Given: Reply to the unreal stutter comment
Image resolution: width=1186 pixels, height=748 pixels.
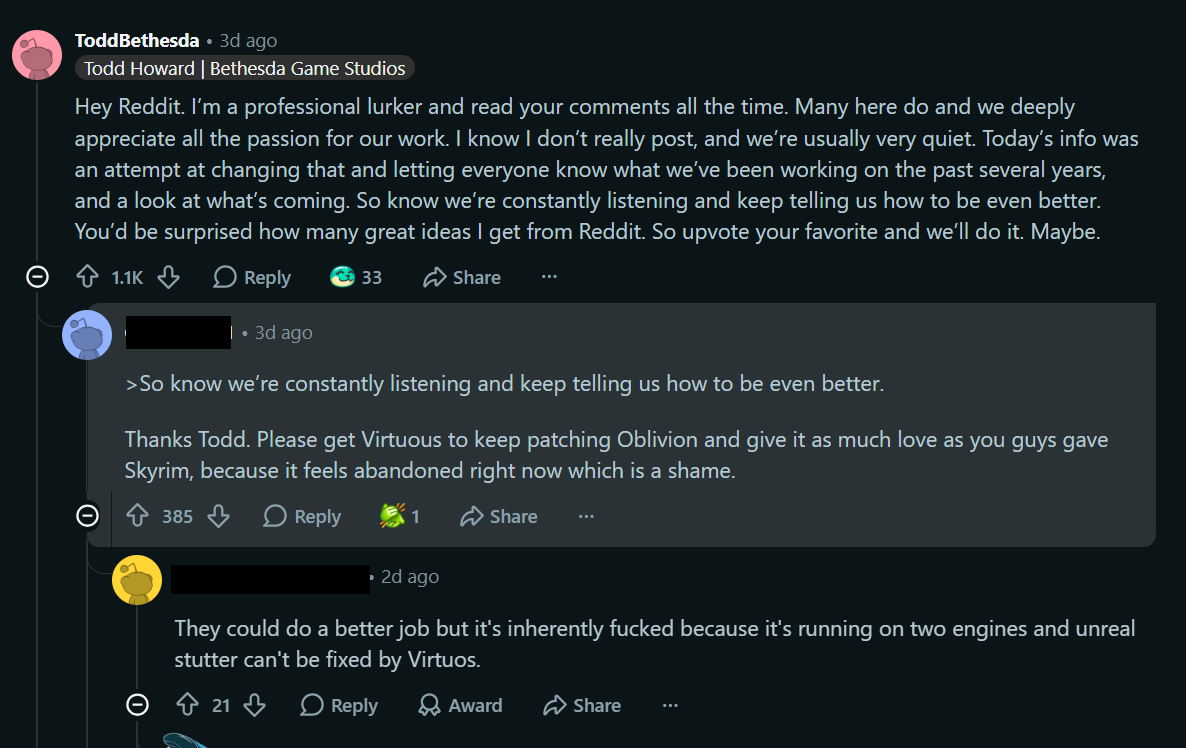Looking at the screenshot, I should point(339,705).
